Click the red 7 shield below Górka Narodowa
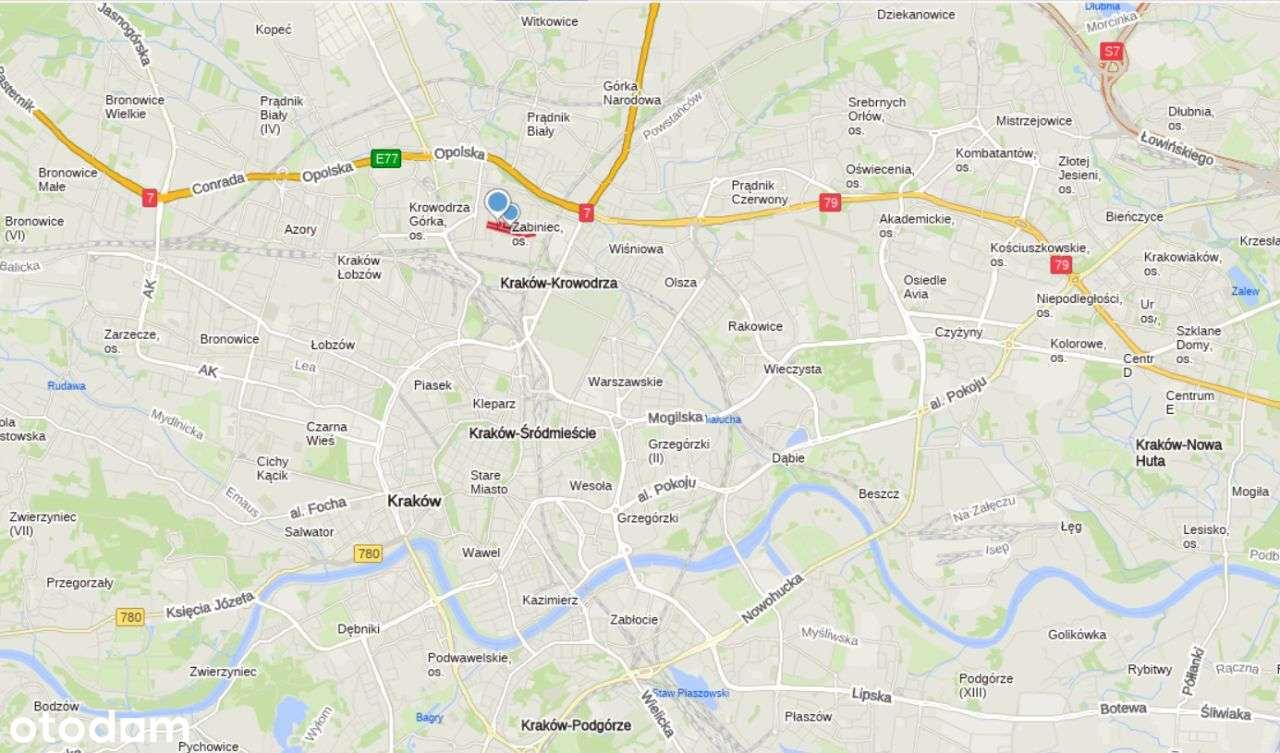Viewport: 1280px width, 753px height. click(x=586, y=212)
